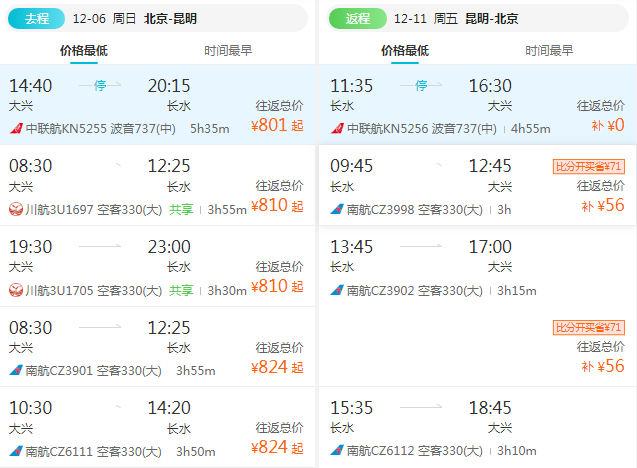Screen dimensions: 637x468
Task: Click the 中联航KN5255 波音737(中) text
Action: pos(101,129)
